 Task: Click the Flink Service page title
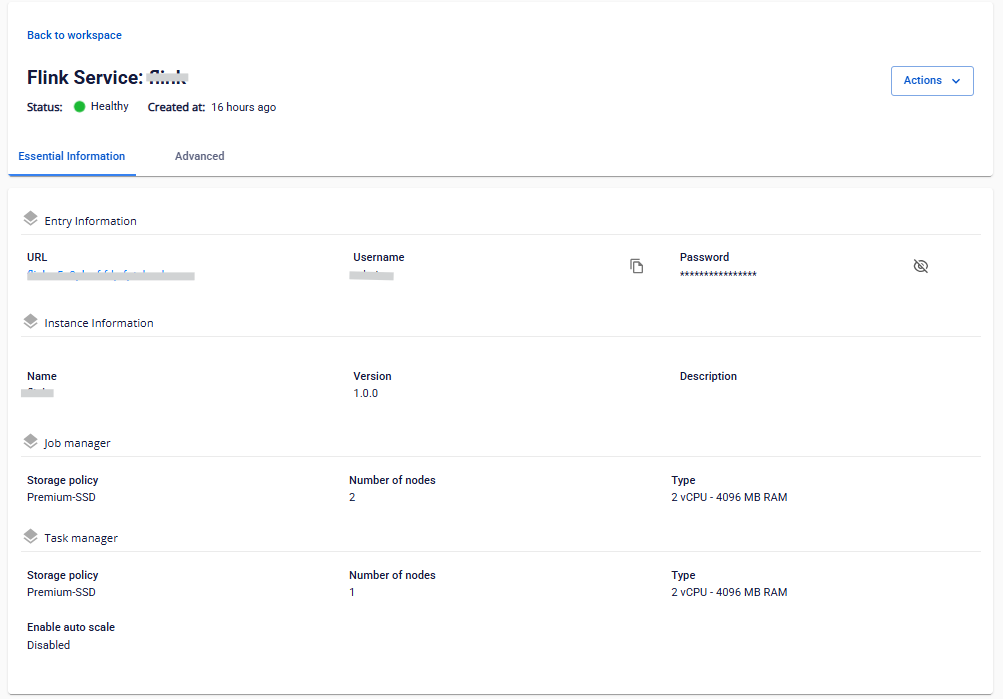coord(107,77)
